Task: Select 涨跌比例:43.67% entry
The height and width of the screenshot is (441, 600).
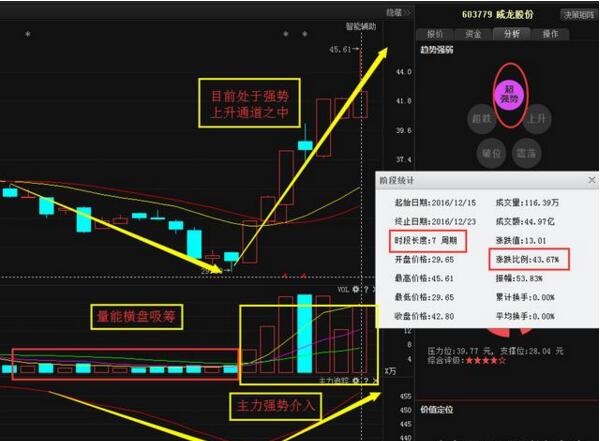Action: pyautogui.click(x=527, y=260)
